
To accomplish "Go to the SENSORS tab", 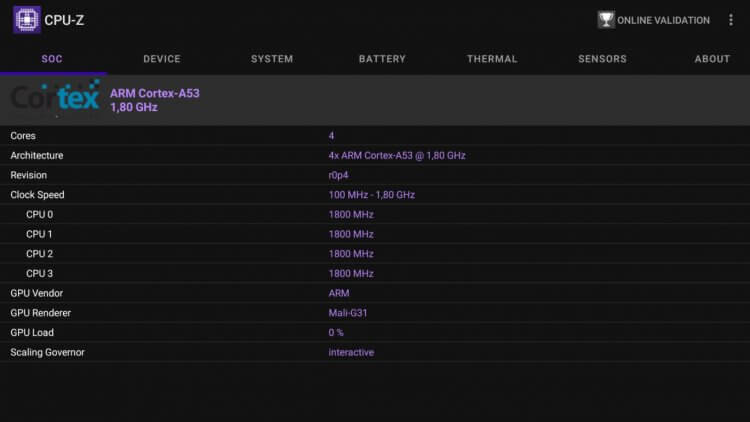I will [x=602, y=59].
